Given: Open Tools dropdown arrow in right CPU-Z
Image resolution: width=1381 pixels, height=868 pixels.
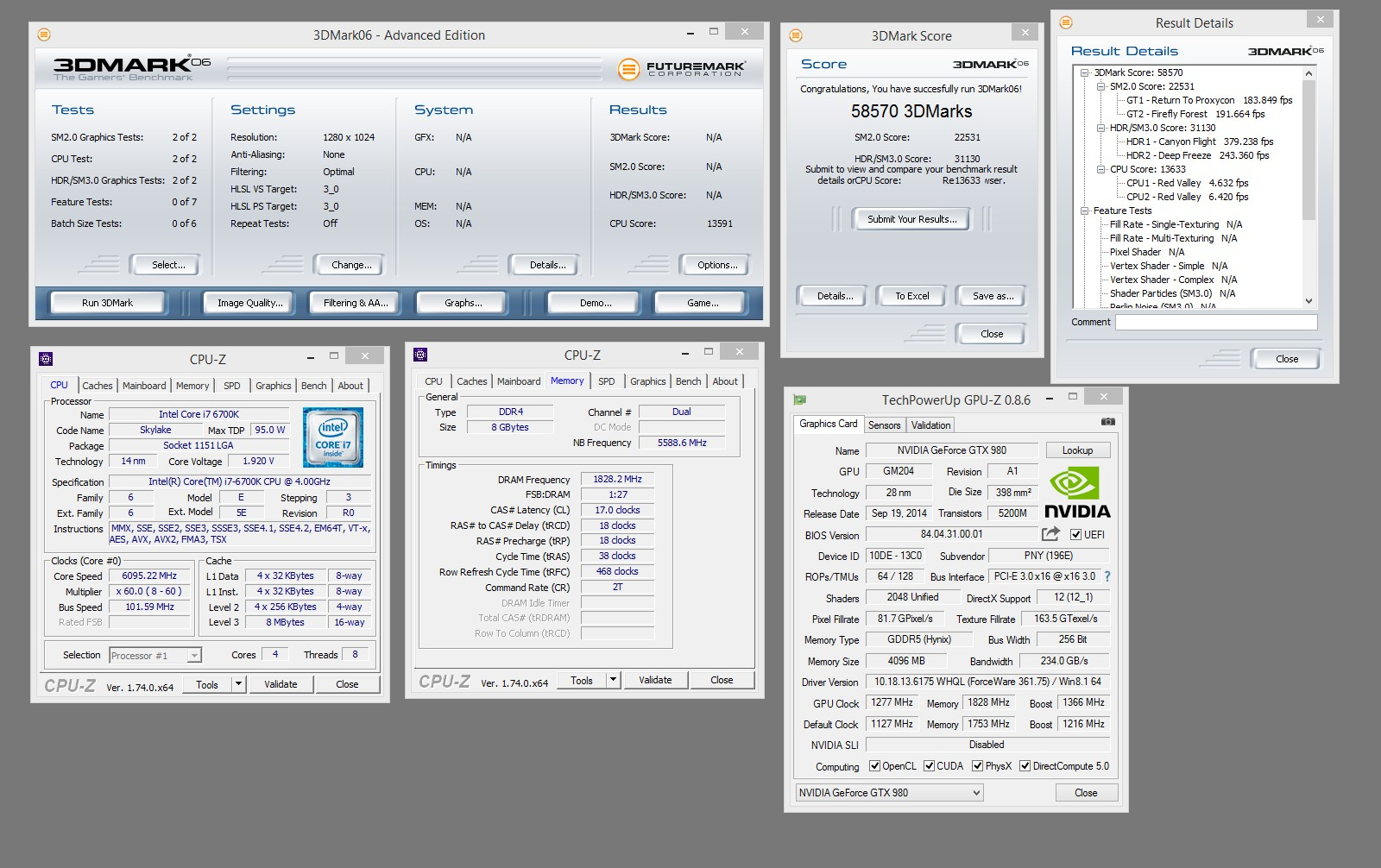Looking at the screenshot, I should (614, 680).
